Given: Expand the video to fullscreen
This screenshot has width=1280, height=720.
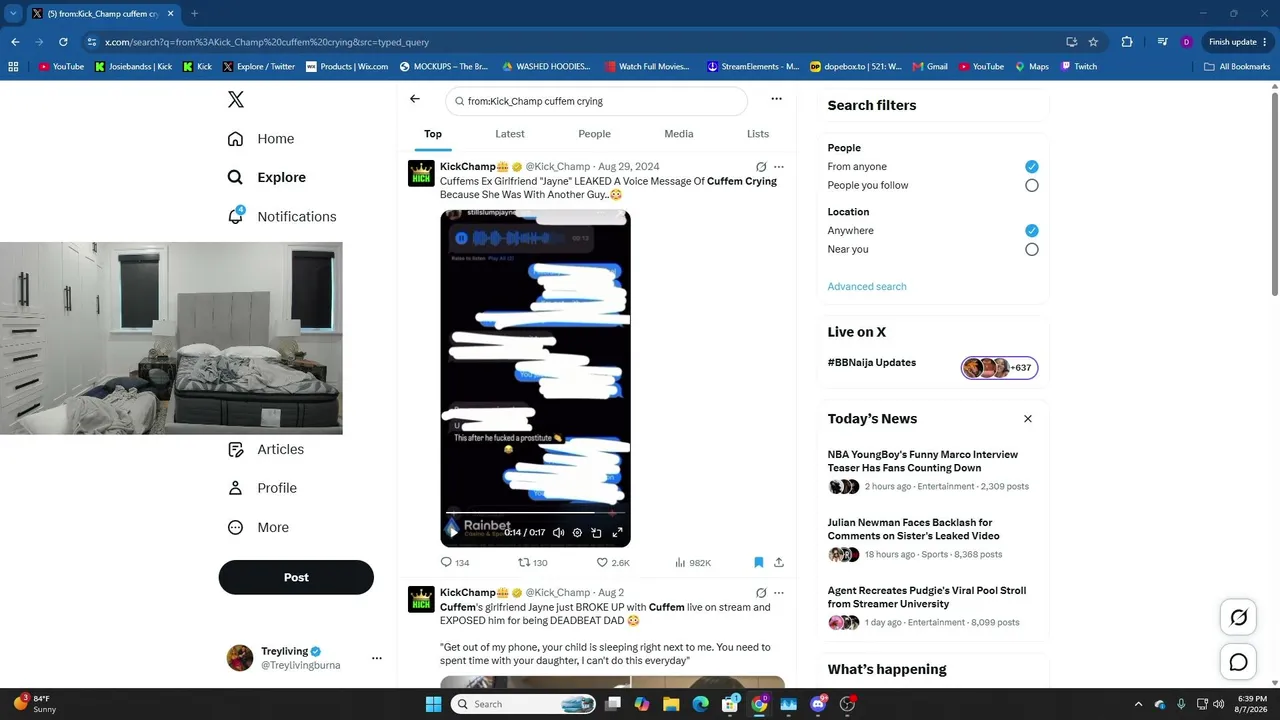Looking at the screenshot, I should pos(617,532).
